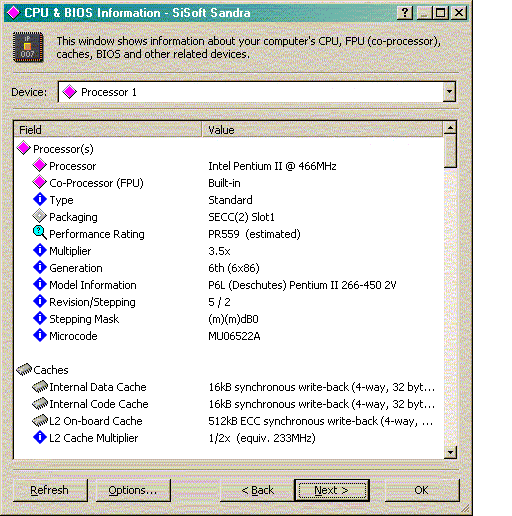512x516 pixels.
Task: Click the title bar help question mark
Action: 405,13
